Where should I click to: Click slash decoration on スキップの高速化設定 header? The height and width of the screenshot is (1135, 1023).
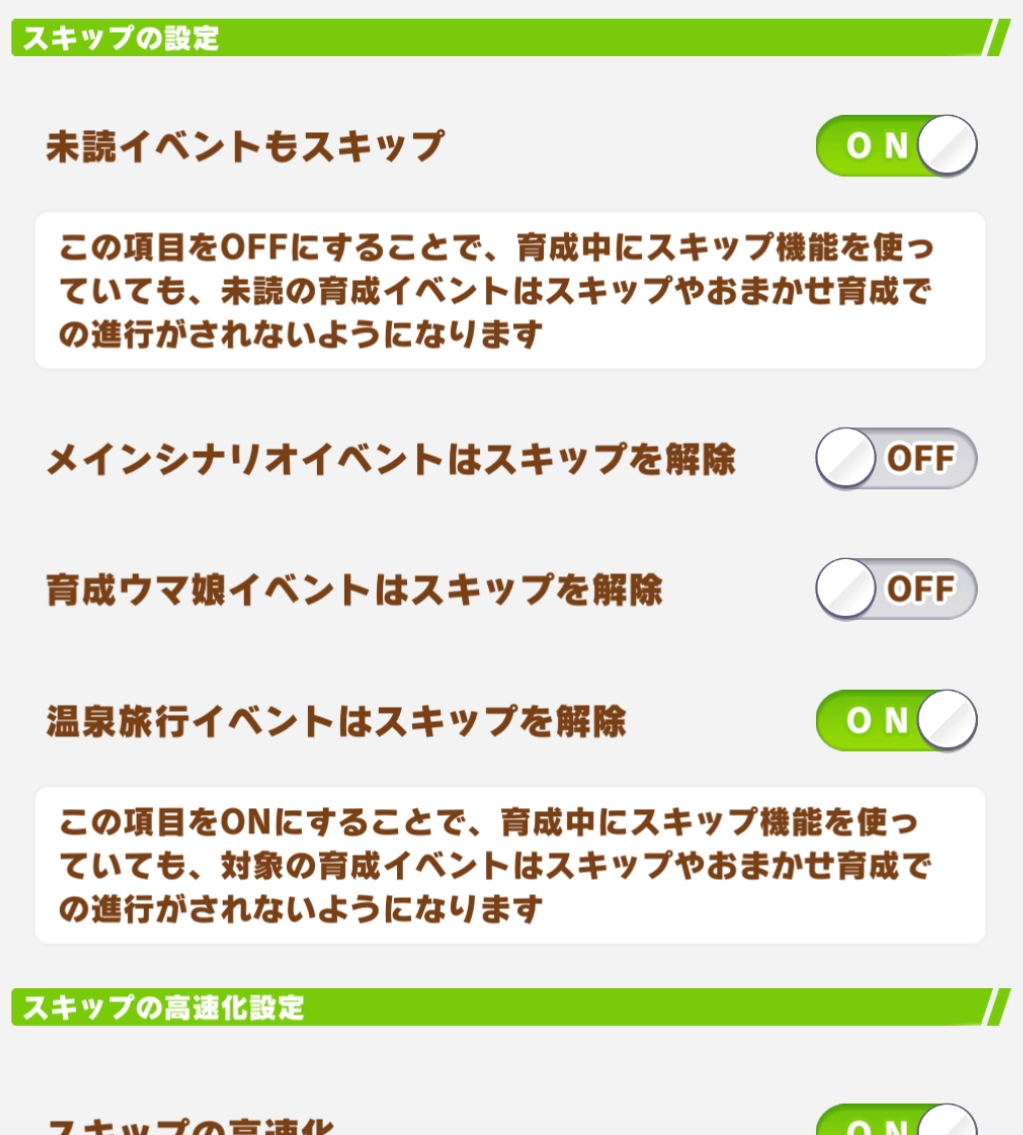[997, 1007]
